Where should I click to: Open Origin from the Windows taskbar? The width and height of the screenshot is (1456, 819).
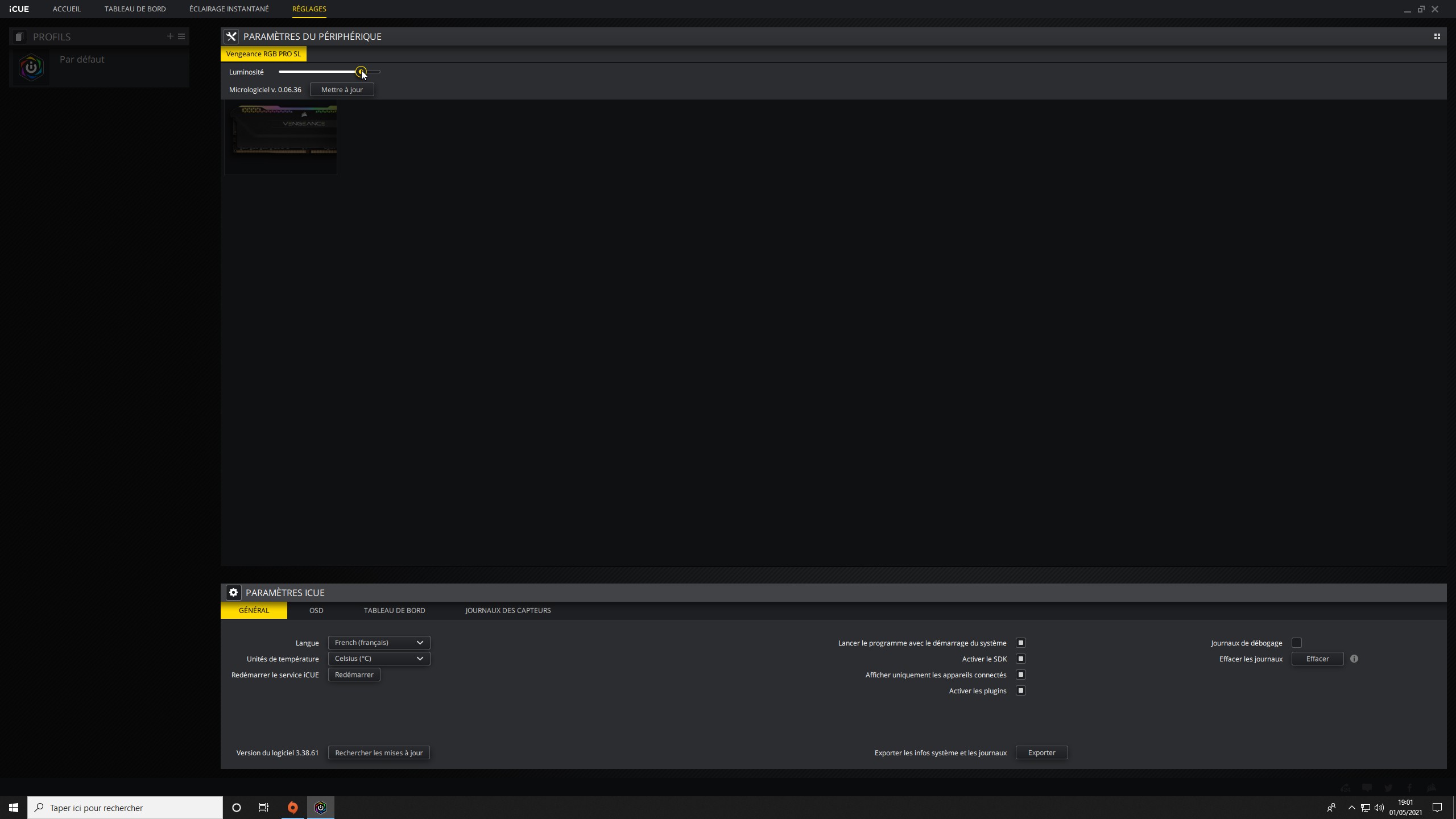(292, 808)
